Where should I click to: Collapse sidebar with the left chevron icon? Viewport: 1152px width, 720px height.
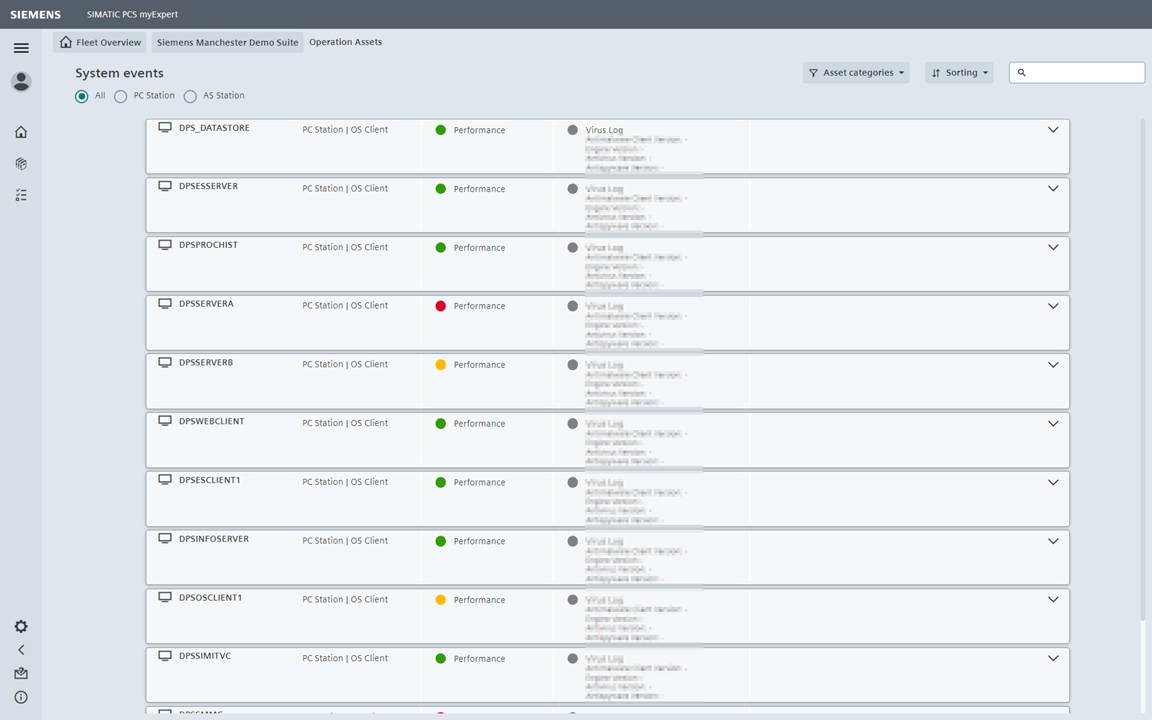coord(21,650)
